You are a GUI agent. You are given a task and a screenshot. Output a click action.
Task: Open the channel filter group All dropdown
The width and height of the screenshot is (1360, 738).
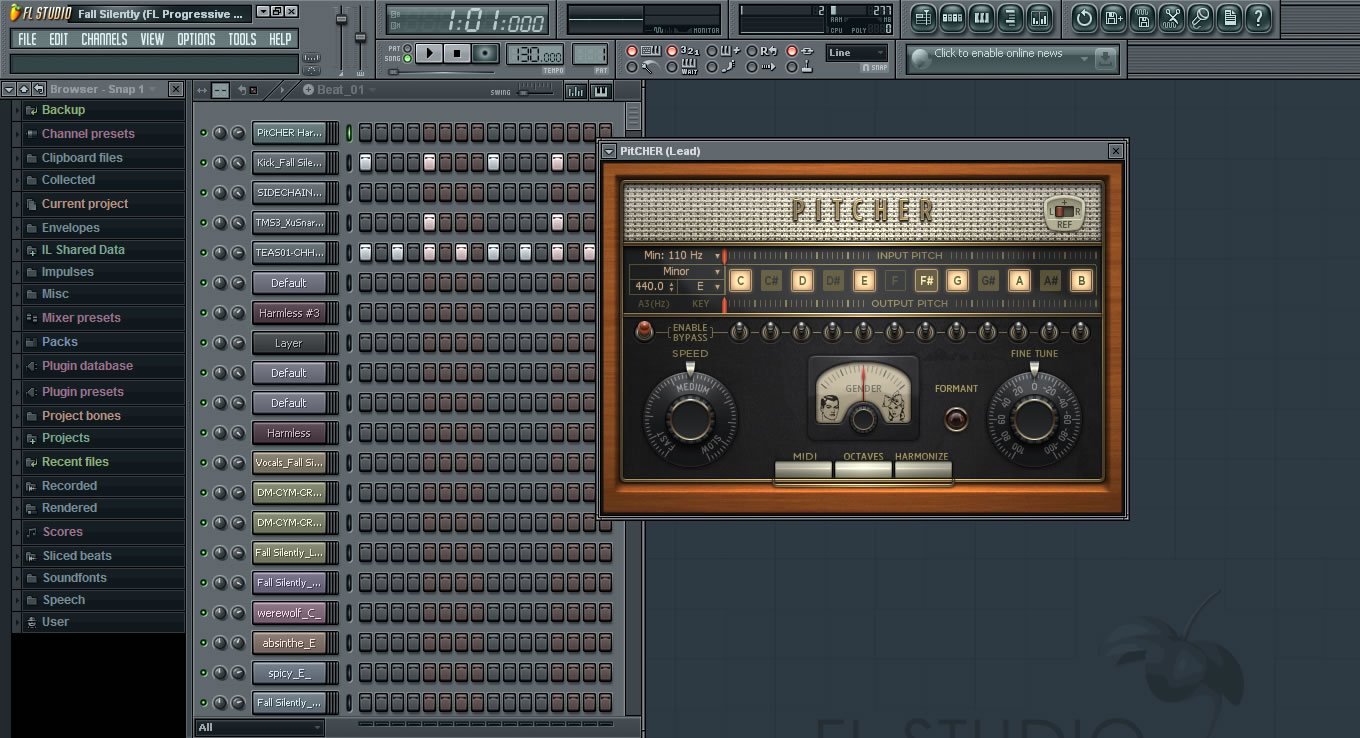click(x=260, y=727)
